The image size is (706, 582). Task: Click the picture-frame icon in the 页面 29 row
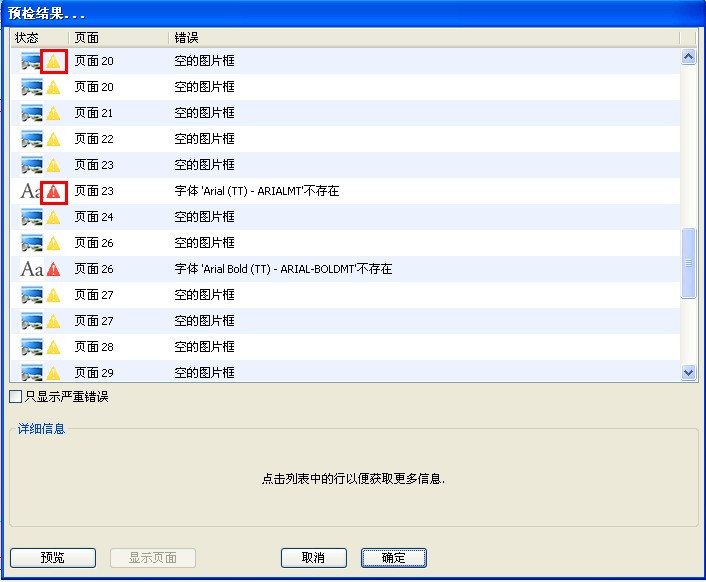32,373
